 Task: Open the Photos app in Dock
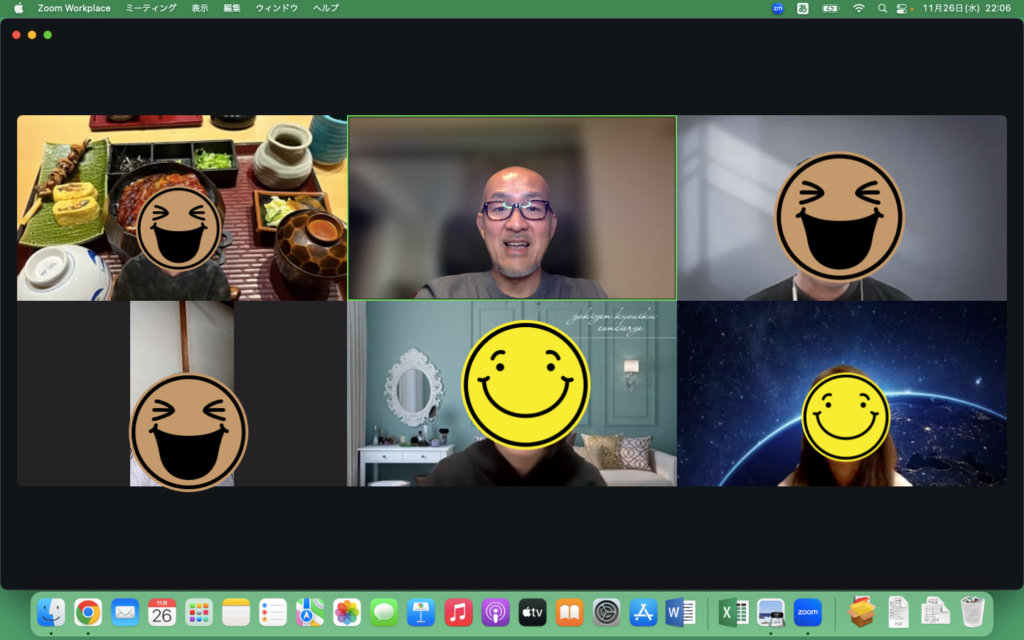pyautogui.click(x=347, y=612)
